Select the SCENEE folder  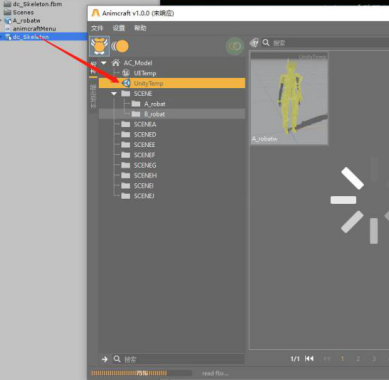[144, 145]
